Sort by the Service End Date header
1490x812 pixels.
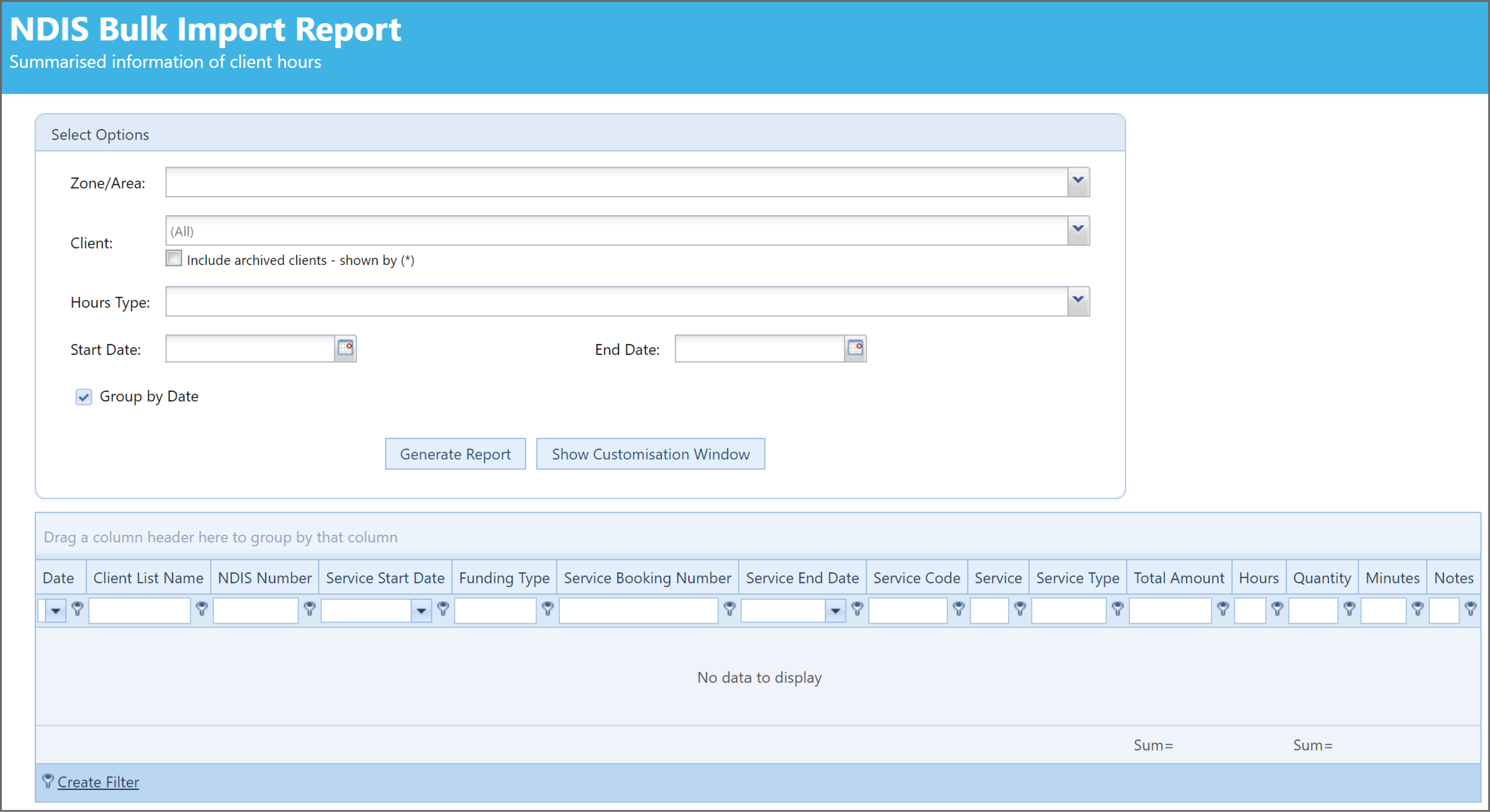click(x=802, y=577)
